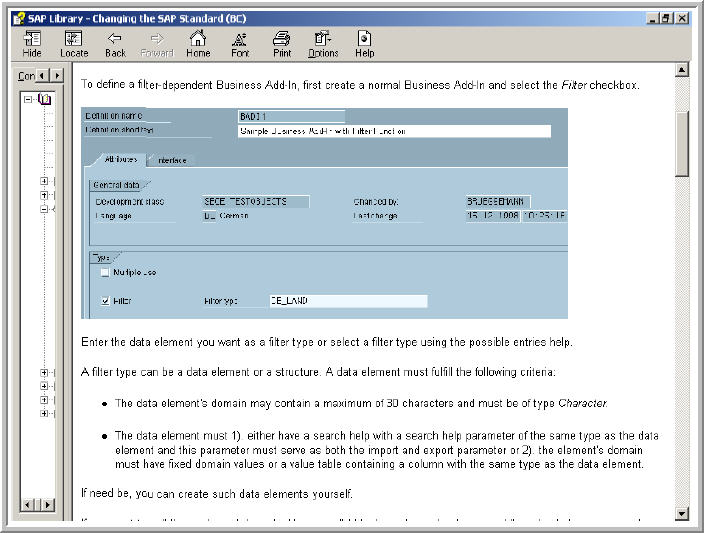
Task: Click the Help toolbar icon
Action: coord(364,44)
